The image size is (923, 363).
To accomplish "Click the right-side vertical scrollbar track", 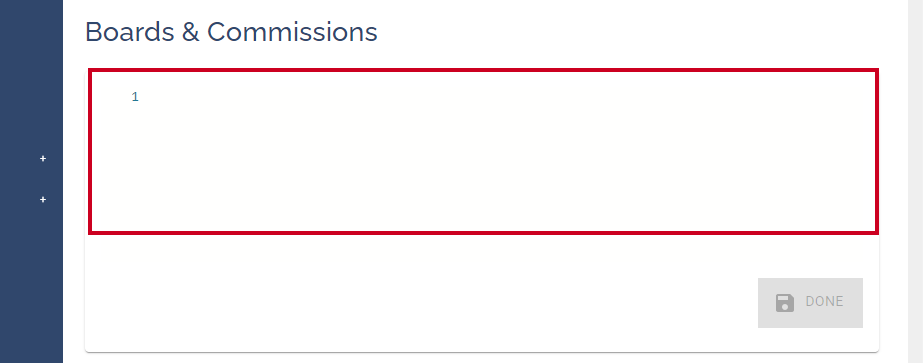I will 915,181.
